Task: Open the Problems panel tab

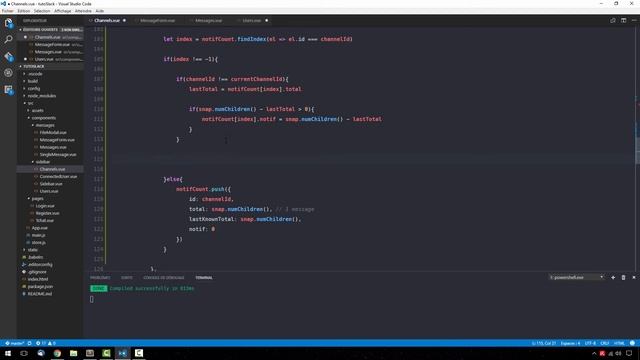Action: click(x=100, y=278)
